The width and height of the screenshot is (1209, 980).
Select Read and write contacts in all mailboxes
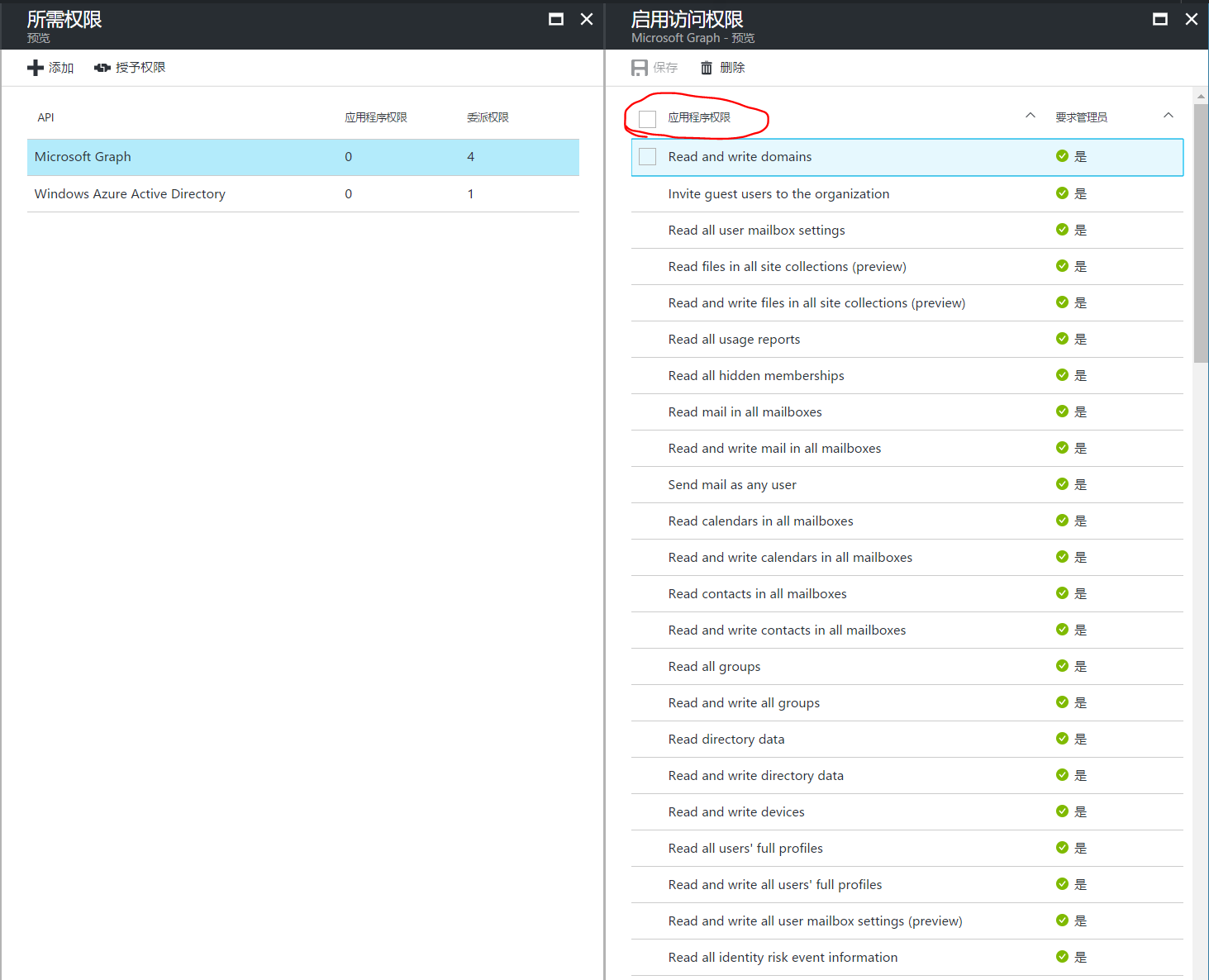coord(907,630)
